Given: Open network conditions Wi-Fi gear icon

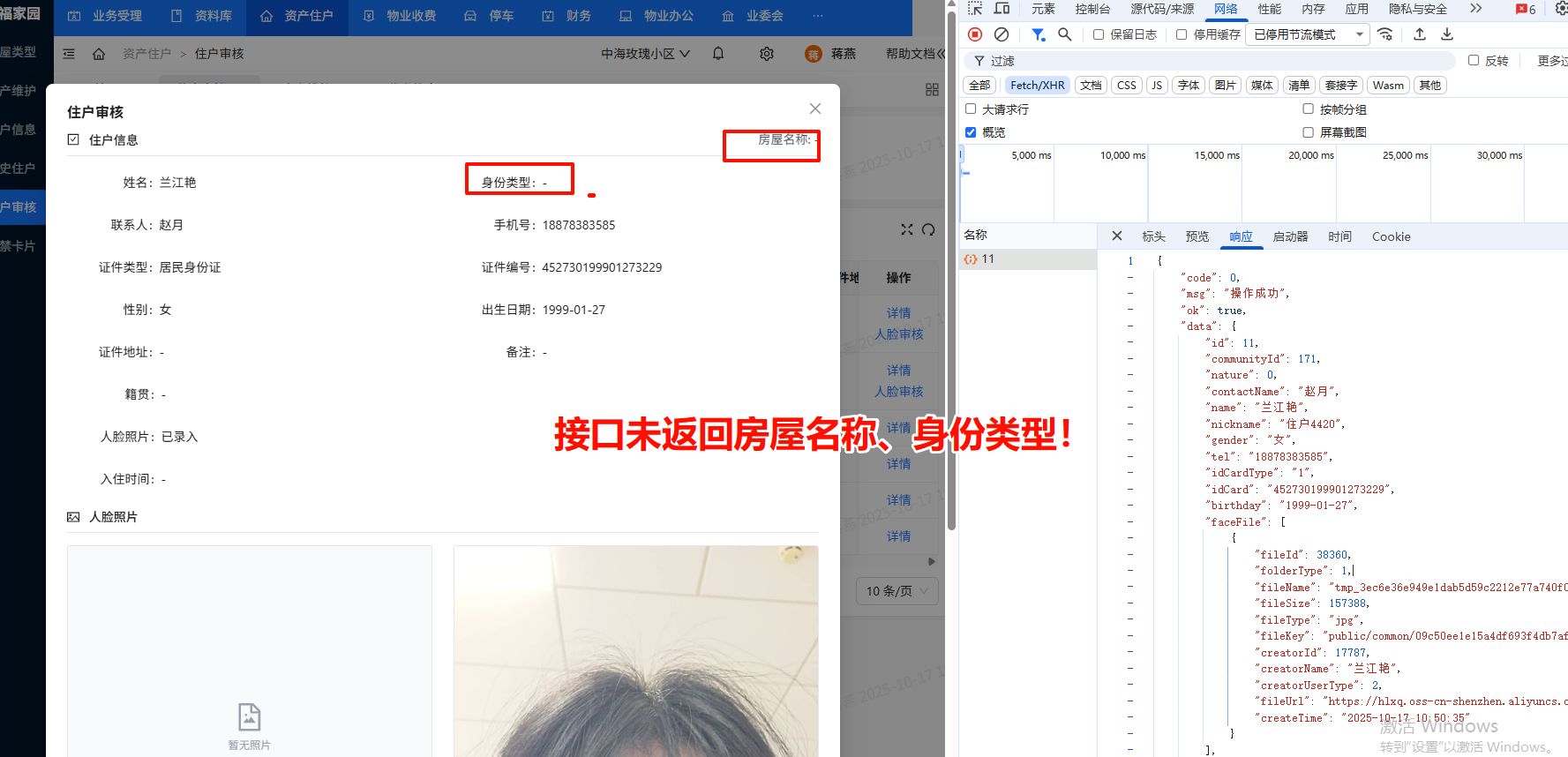Looking at the screenshot, I should (1385, 34).
